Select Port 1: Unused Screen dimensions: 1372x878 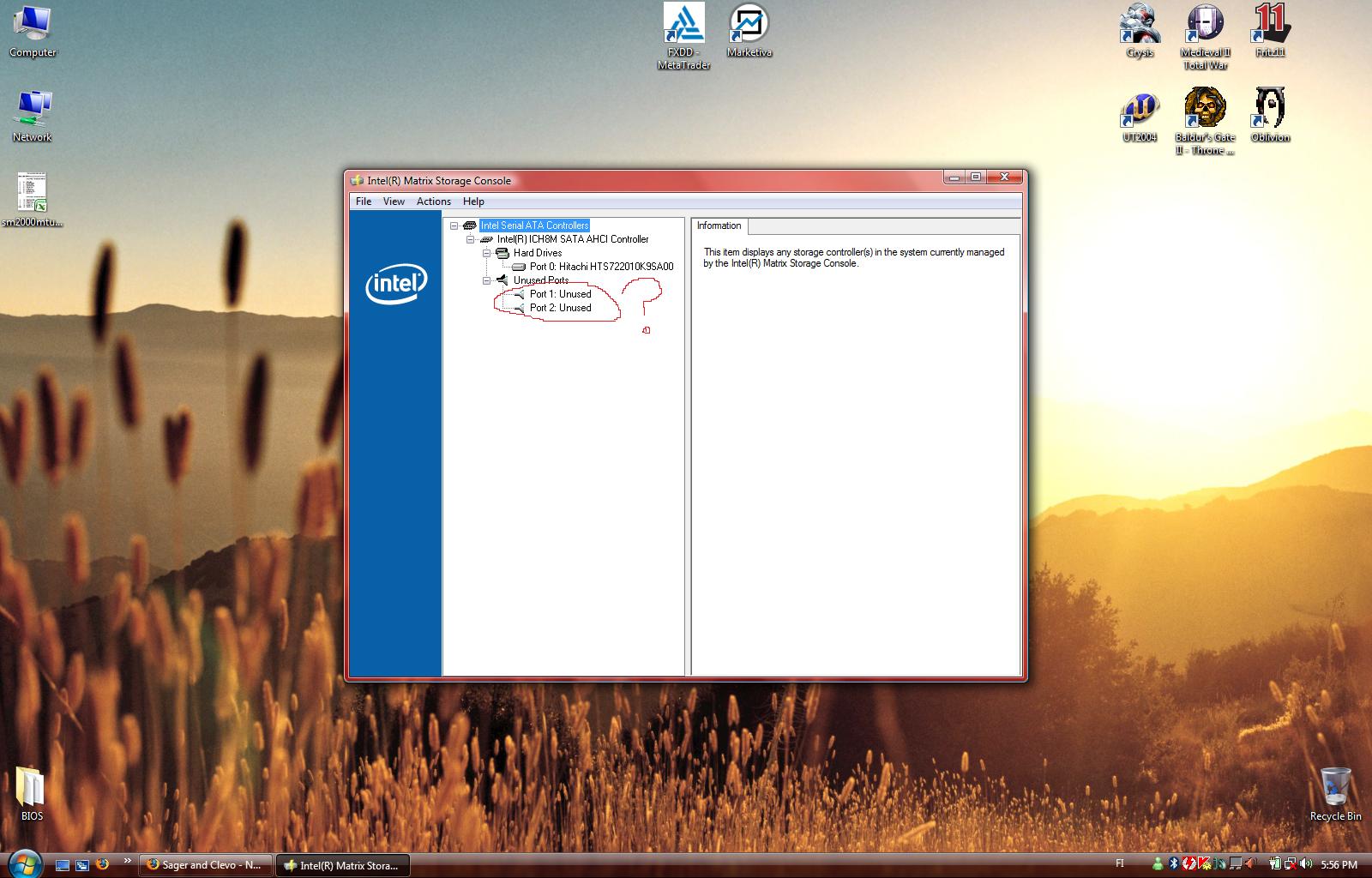point(561,294)
